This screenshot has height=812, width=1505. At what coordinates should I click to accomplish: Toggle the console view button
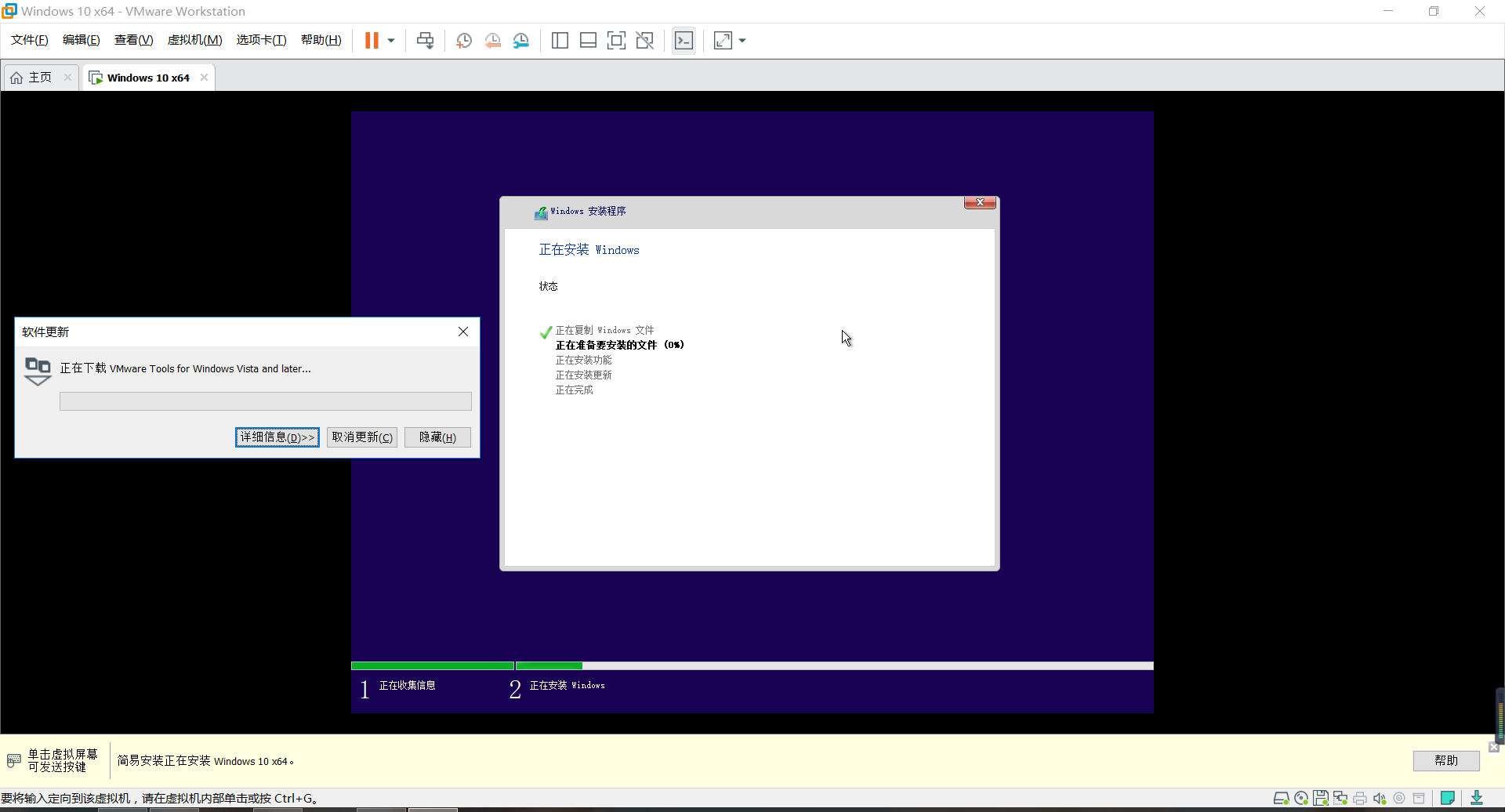pos(684,41)
